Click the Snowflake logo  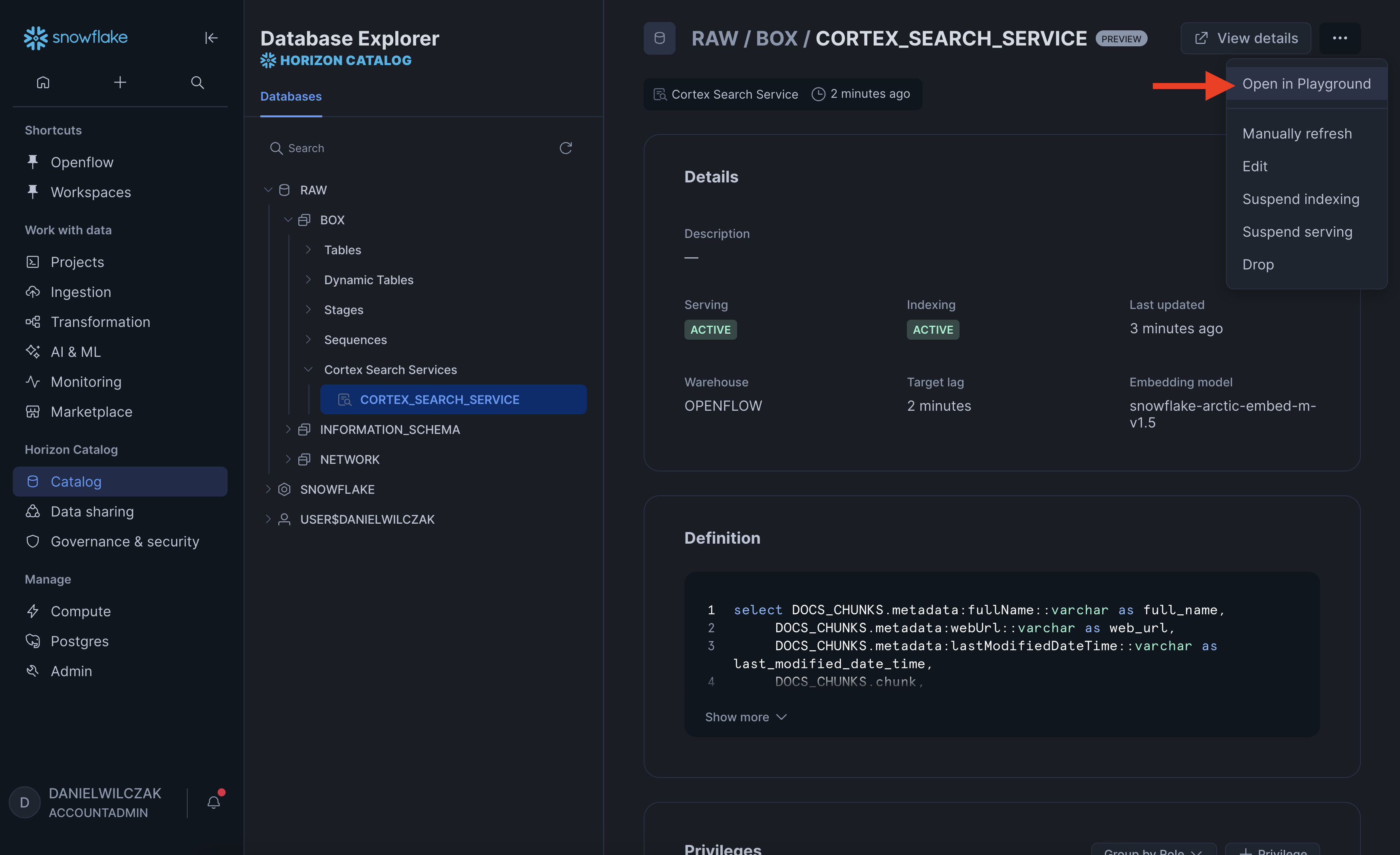coord(75,38)
